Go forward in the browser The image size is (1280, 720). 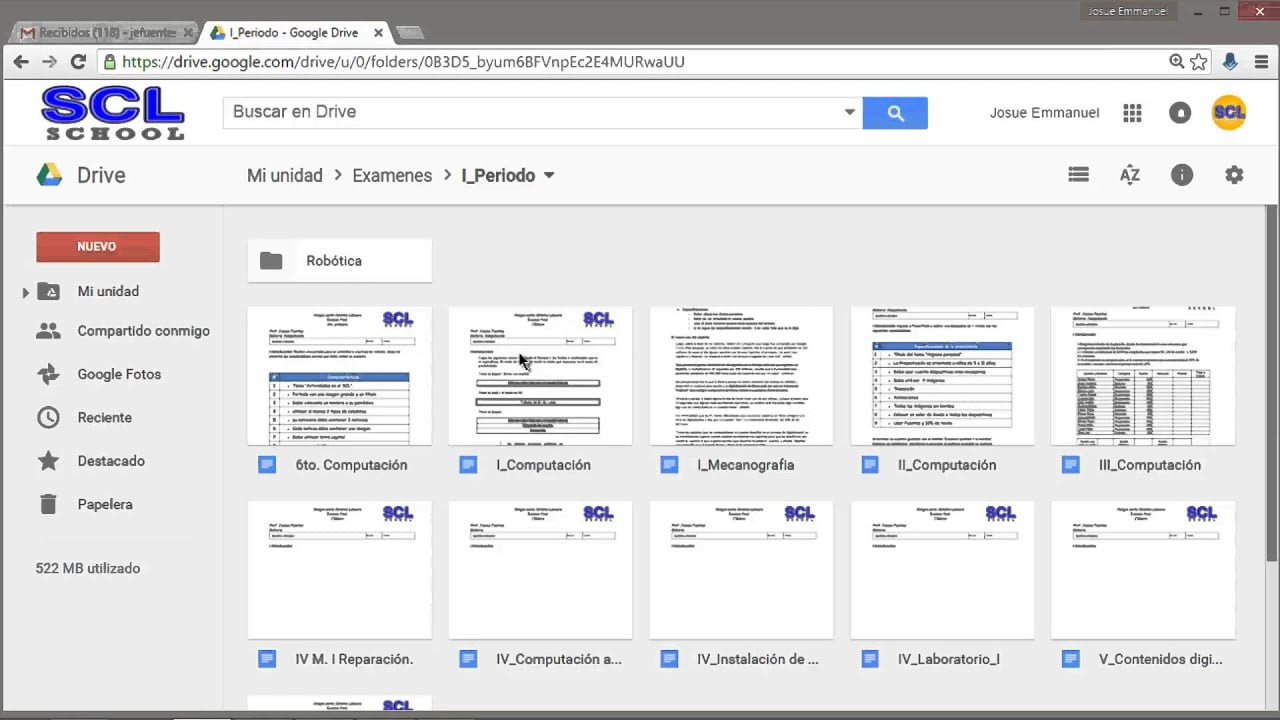(50, 62)
